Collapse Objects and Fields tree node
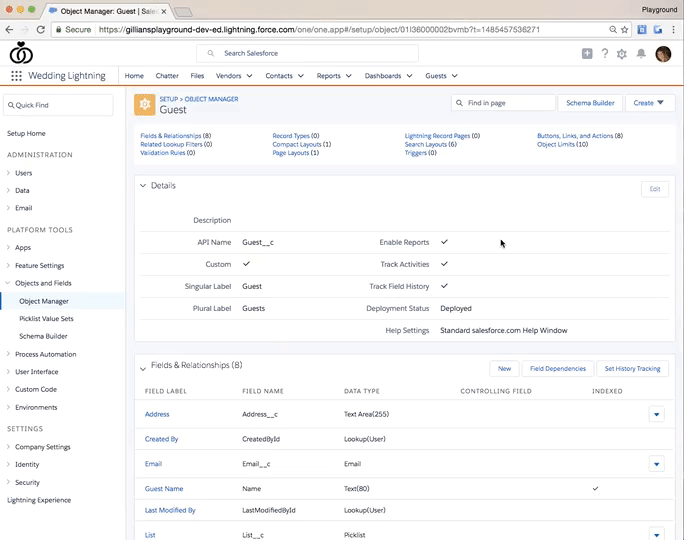This screenshot has width=684, height=540. pyautogui.click(x=8, y=283)
